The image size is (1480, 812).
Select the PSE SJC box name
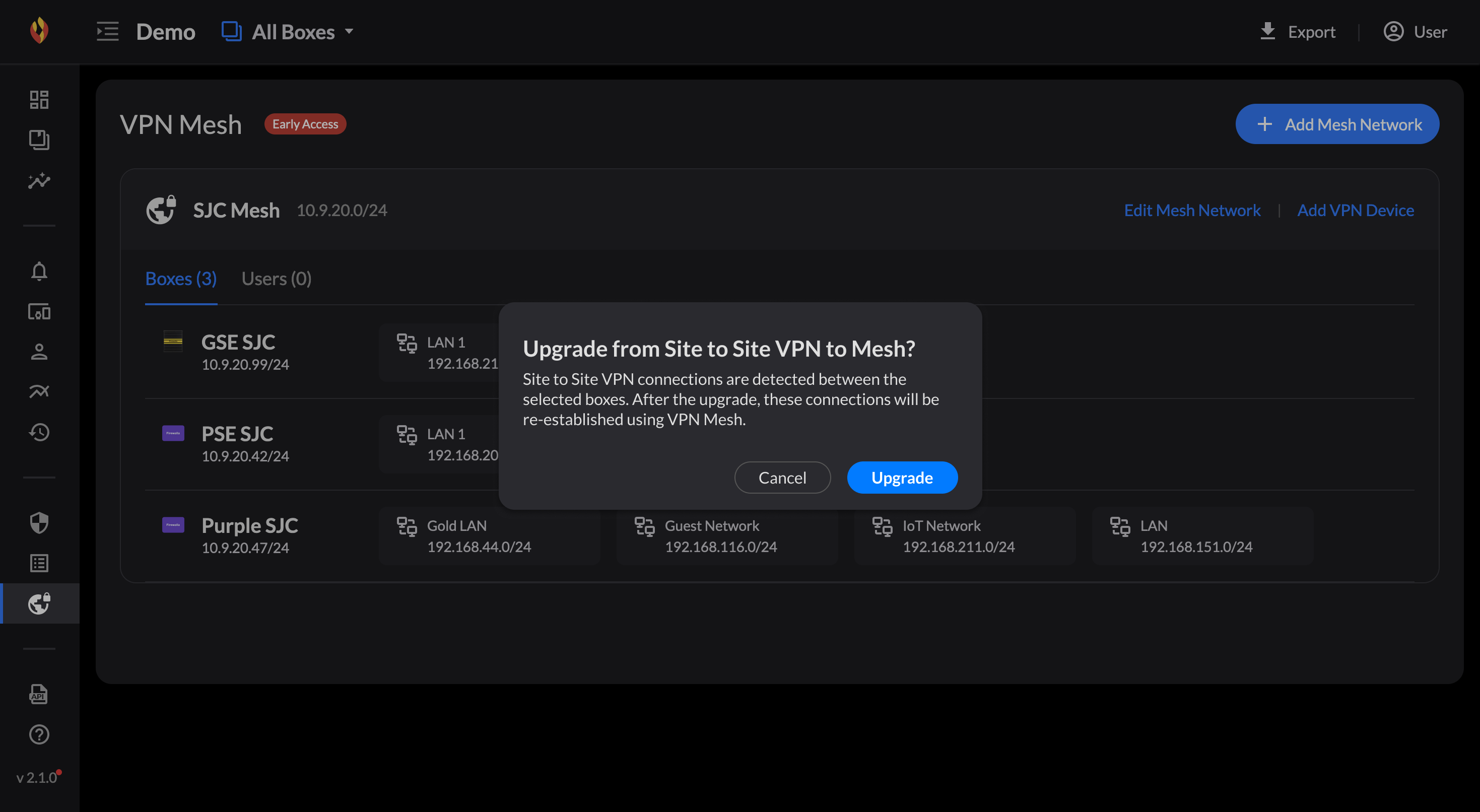pos(237,434)
